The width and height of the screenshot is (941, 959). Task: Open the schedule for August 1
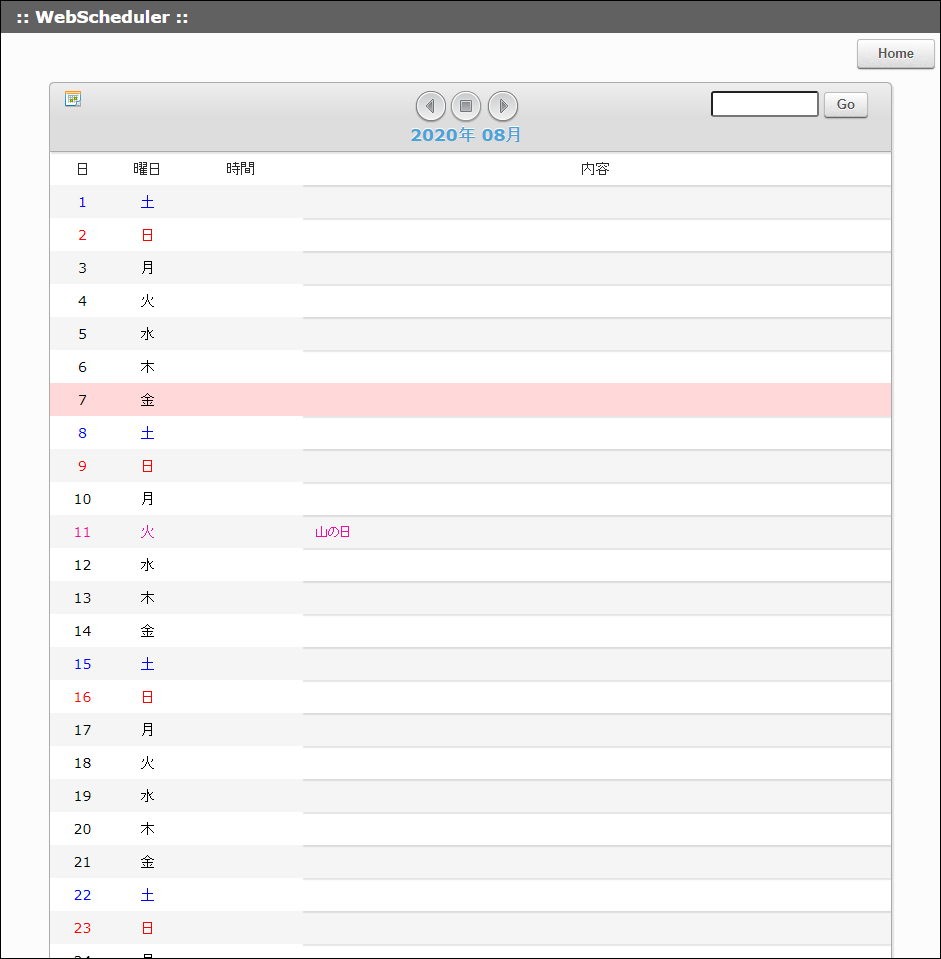point(82,201)
